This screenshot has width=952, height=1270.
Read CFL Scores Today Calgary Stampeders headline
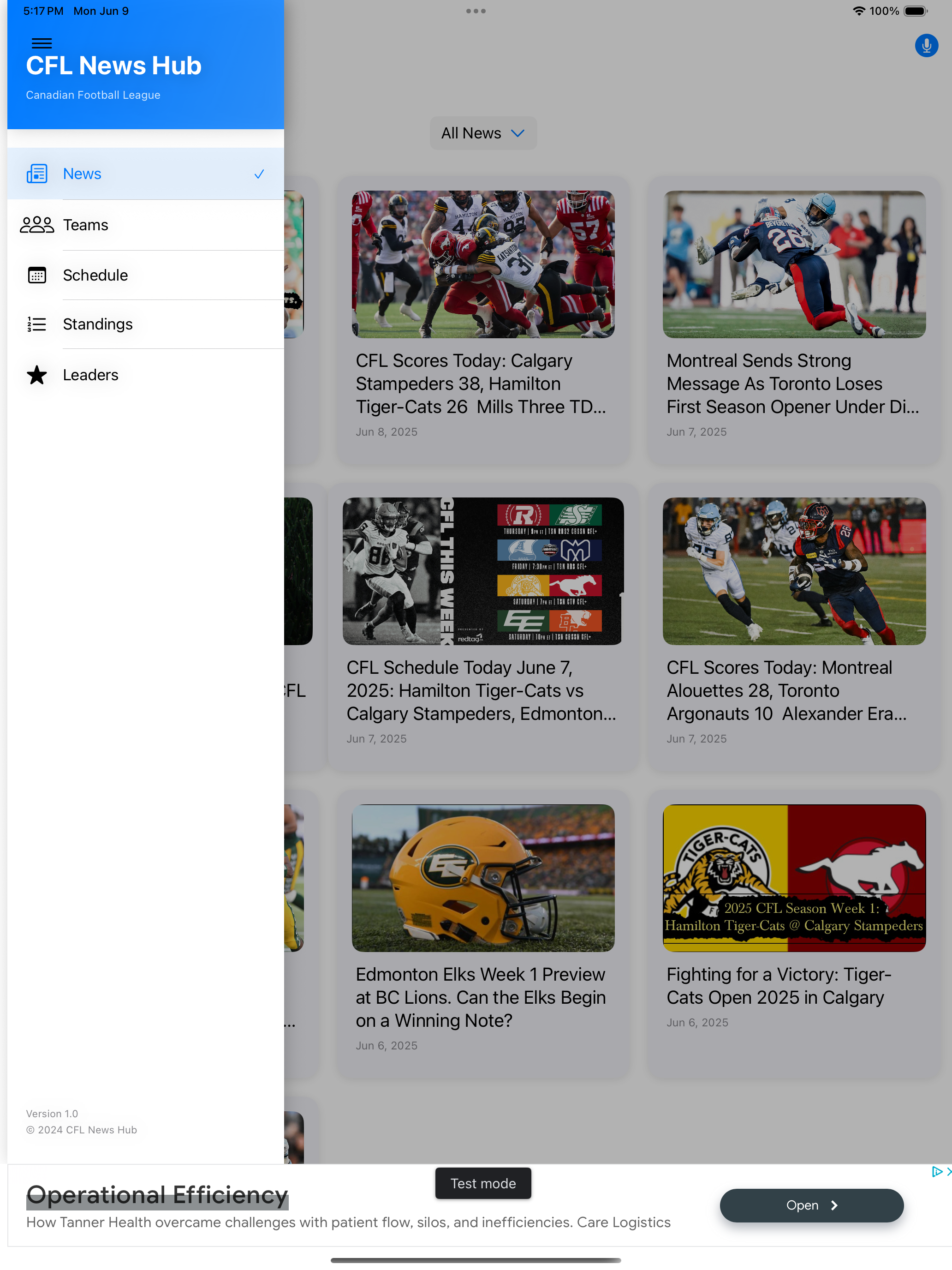481,383
